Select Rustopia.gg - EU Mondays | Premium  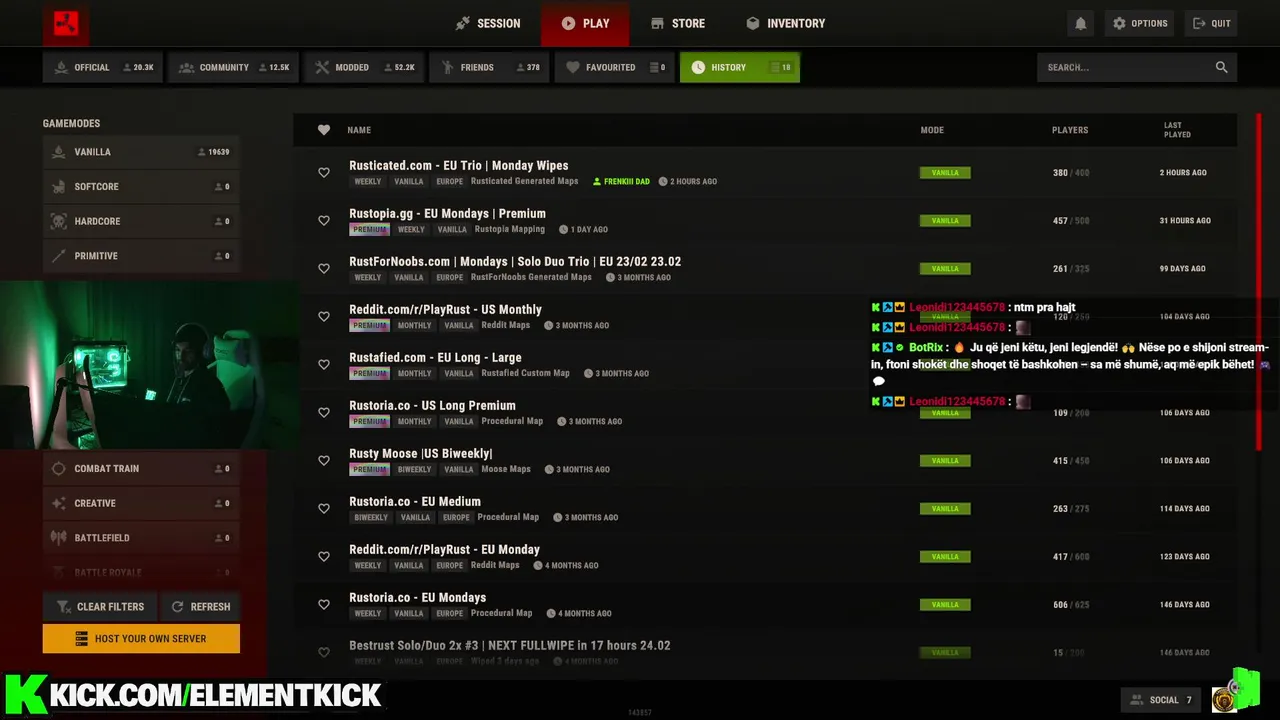(x=447, y=214)
